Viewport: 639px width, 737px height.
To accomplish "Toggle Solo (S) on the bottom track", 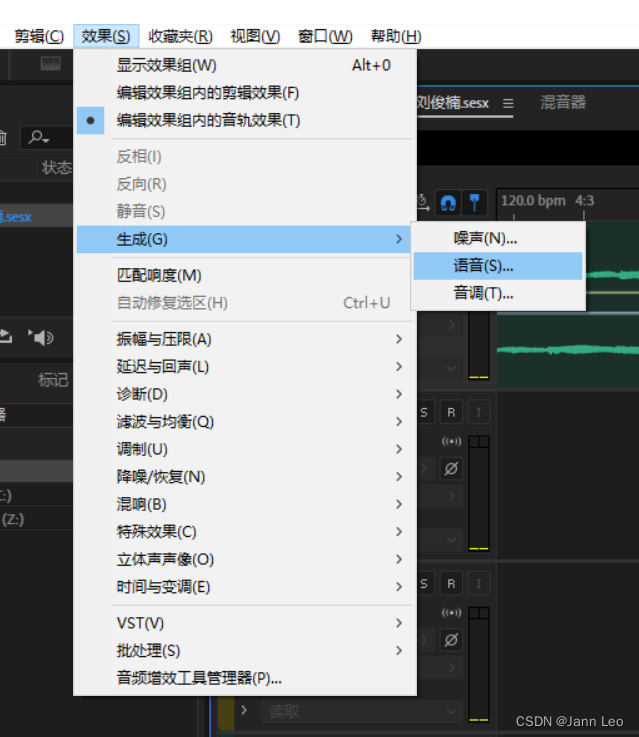I will point(424,584).
